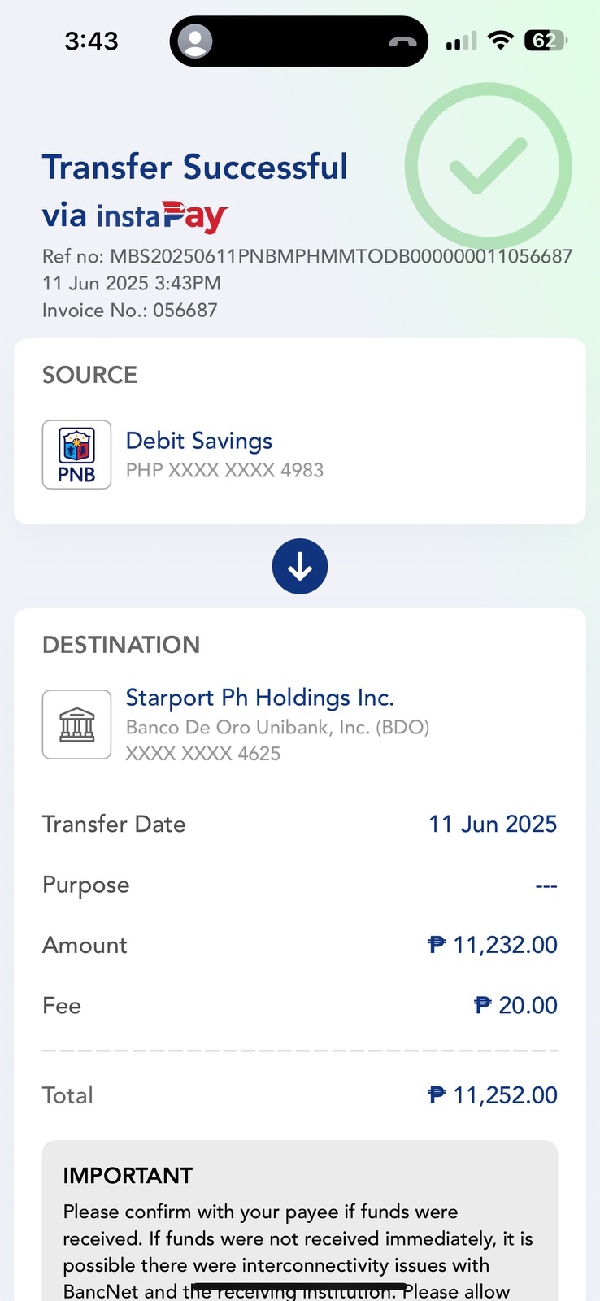Select the Debit Savings source account
600x1301 pixels.
pos(199,441)
